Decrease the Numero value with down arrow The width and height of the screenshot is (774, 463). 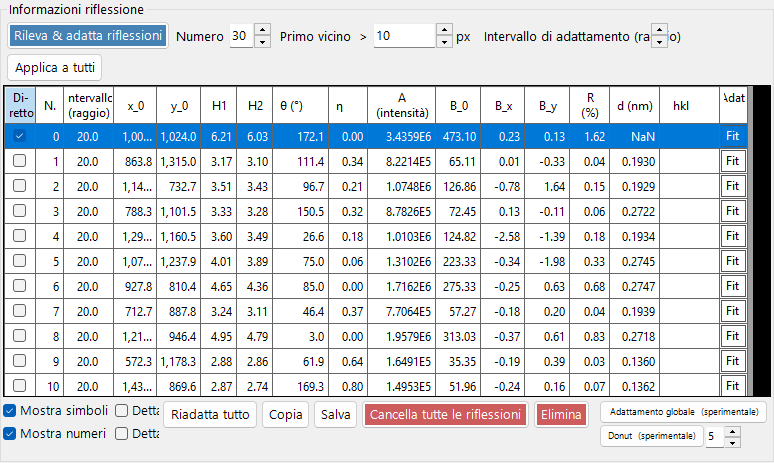(x=263, y=42)
